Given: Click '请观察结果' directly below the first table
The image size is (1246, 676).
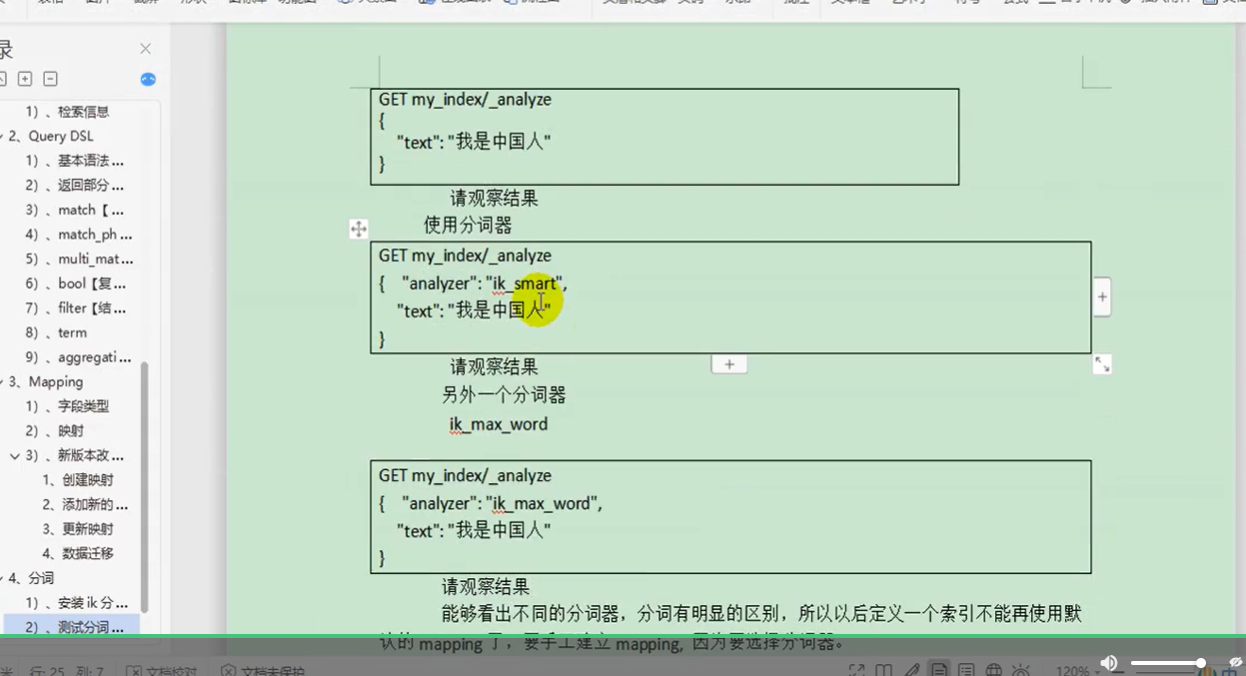Looking at the screenshot, I should [x=494, y=198].
